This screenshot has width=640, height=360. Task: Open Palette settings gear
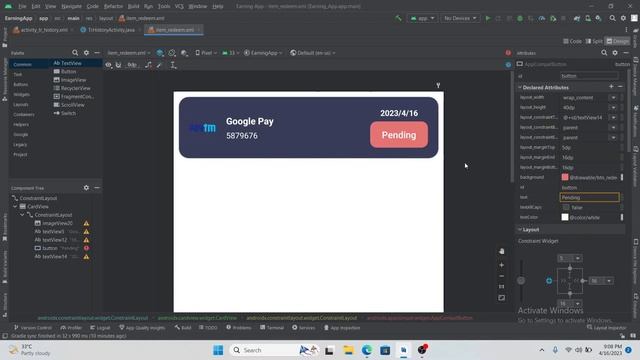(x=86, y=53)
